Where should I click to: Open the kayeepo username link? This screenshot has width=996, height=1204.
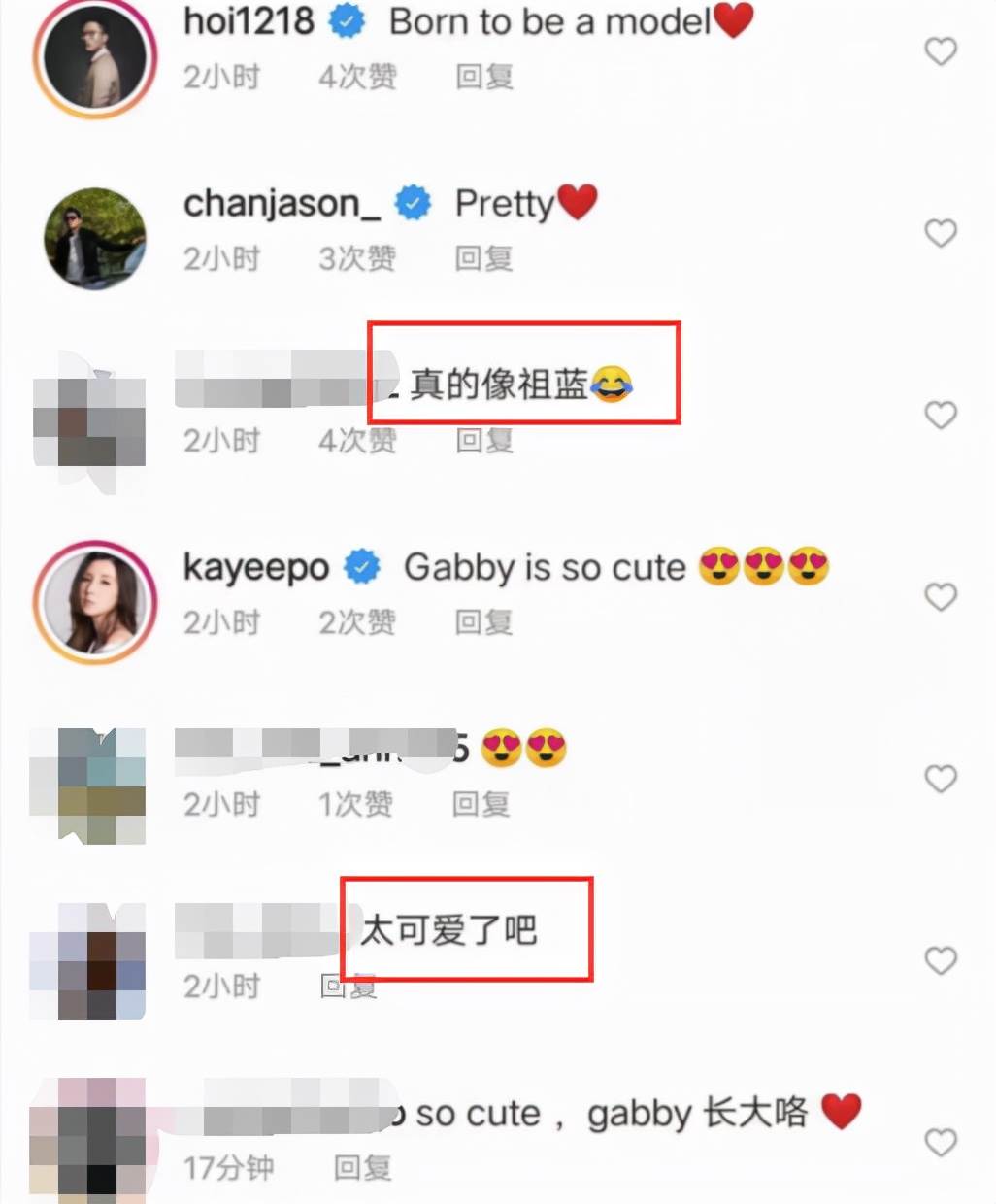point(256,567)
